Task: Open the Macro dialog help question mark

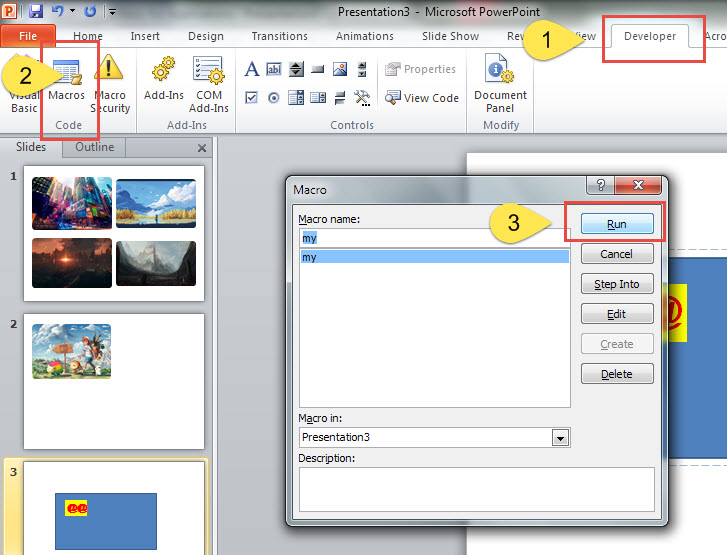Action: 600,185
